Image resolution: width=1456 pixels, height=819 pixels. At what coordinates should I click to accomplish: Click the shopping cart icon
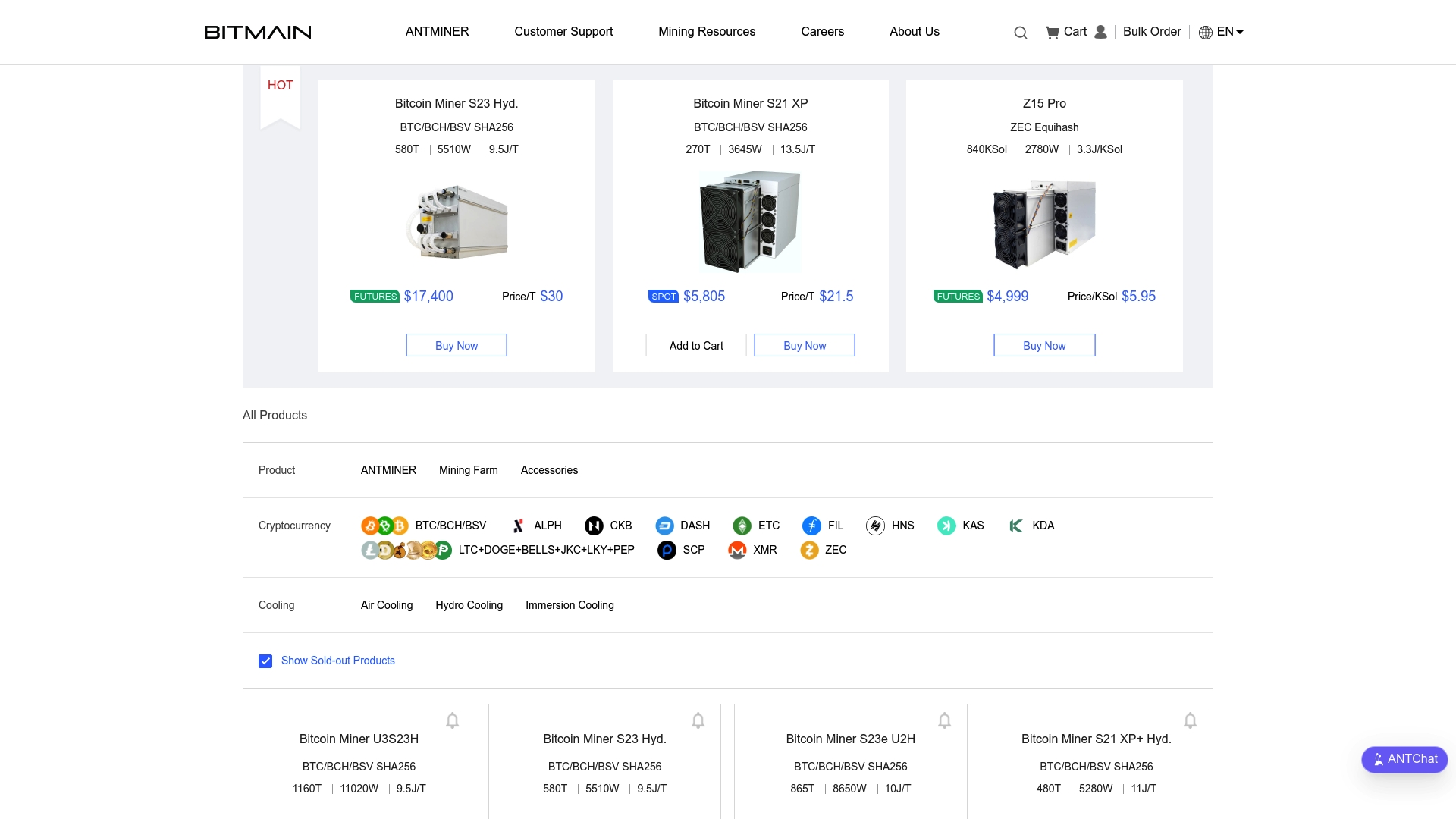coord(1053,32)
